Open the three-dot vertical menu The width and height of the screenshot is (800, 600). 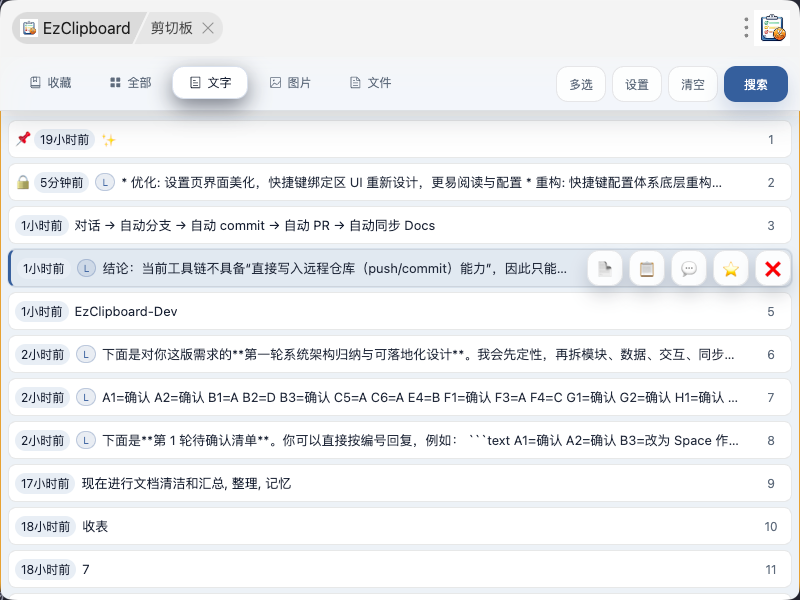point(746,28)
